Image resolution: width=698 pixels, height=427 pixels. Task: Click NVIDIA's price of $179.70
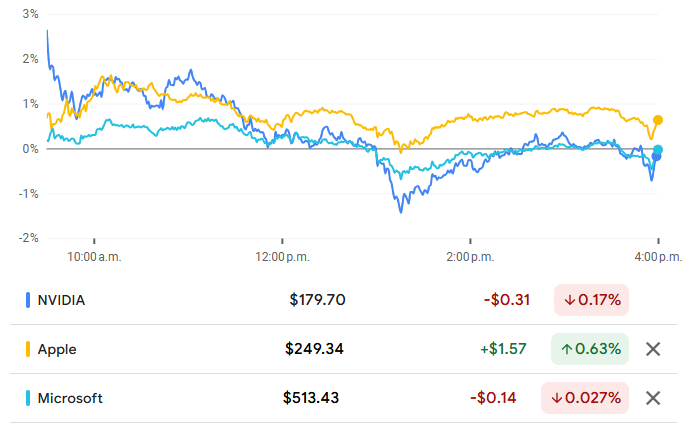click(x=317, y=300)
